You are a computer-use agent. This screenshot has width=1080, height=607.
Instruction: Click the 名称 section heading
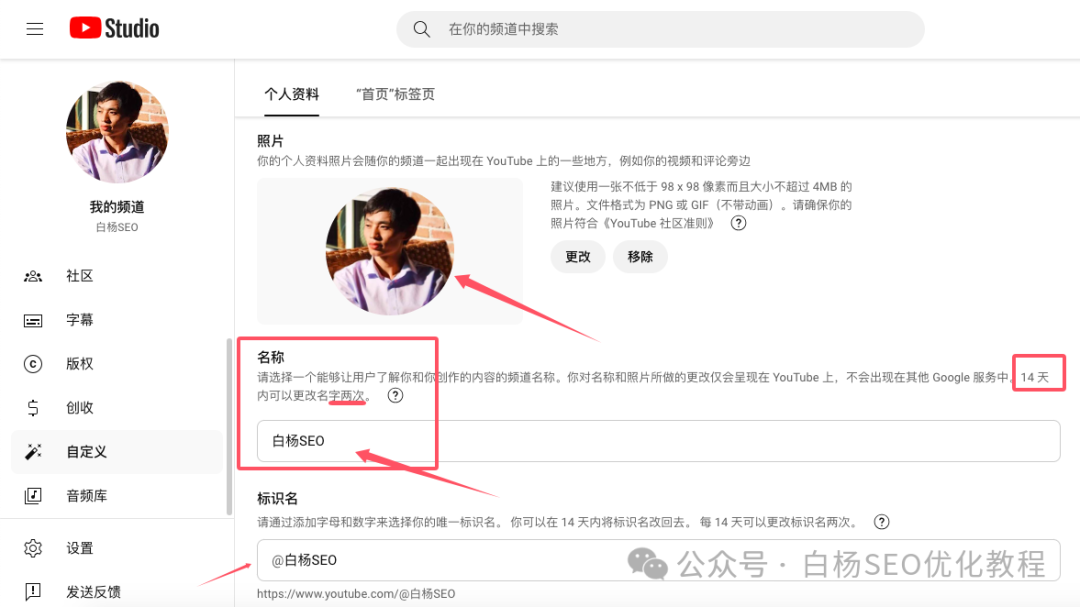[x=271, y=357]
